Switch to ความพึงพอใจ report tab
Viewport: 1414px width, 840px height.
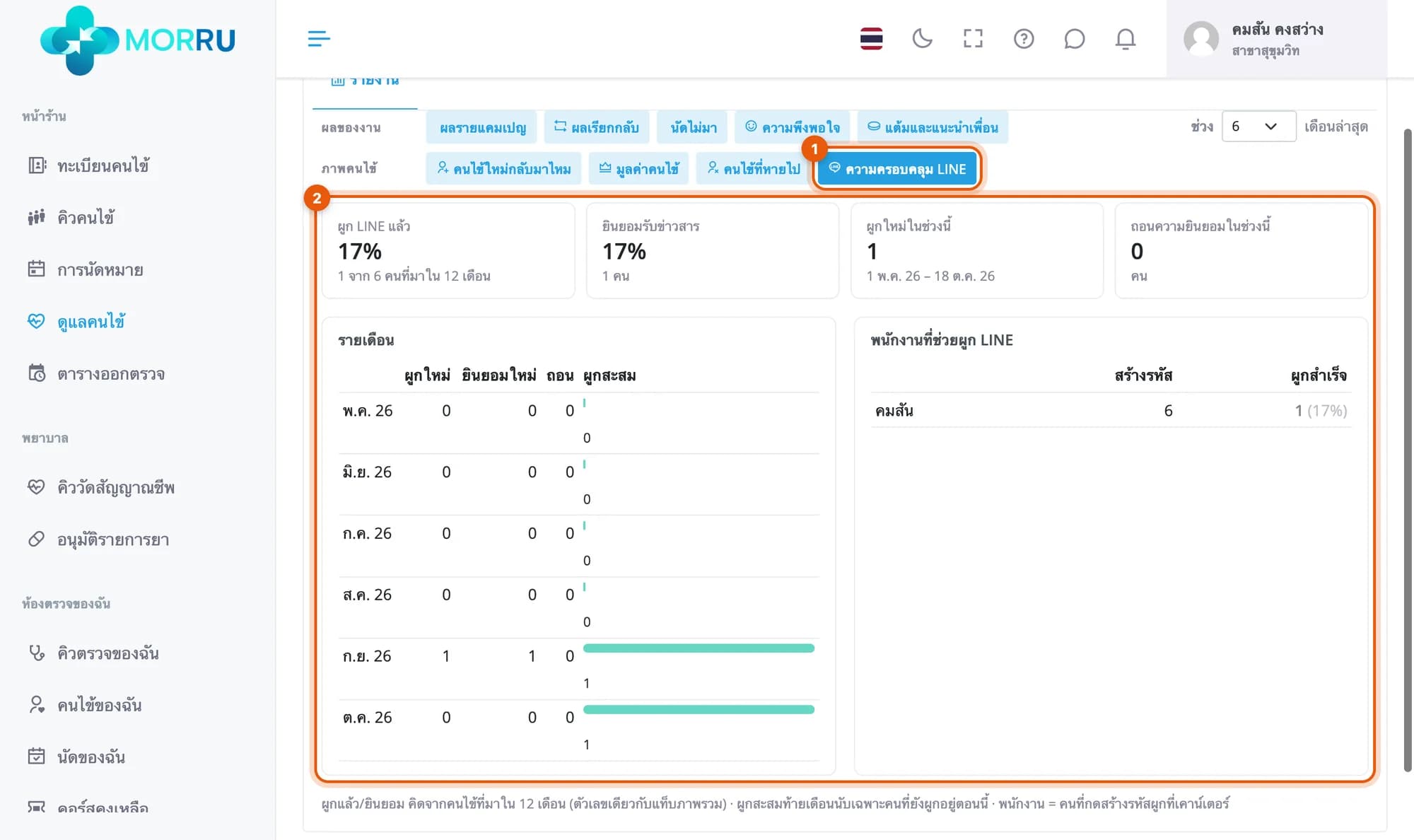pyautogui.click(x=793, y=127)
